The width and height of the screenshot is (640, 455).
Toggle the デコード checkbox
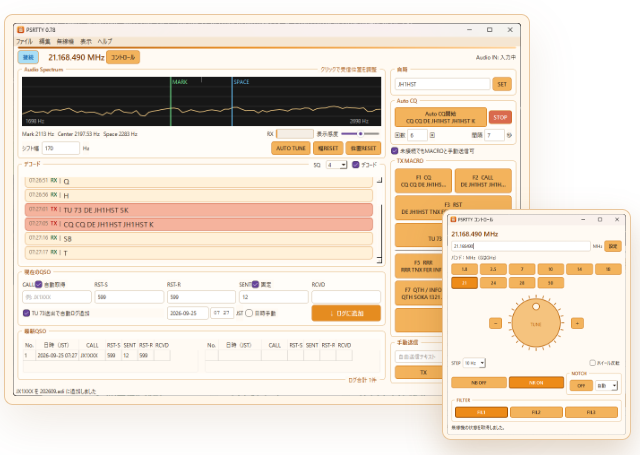356,164
